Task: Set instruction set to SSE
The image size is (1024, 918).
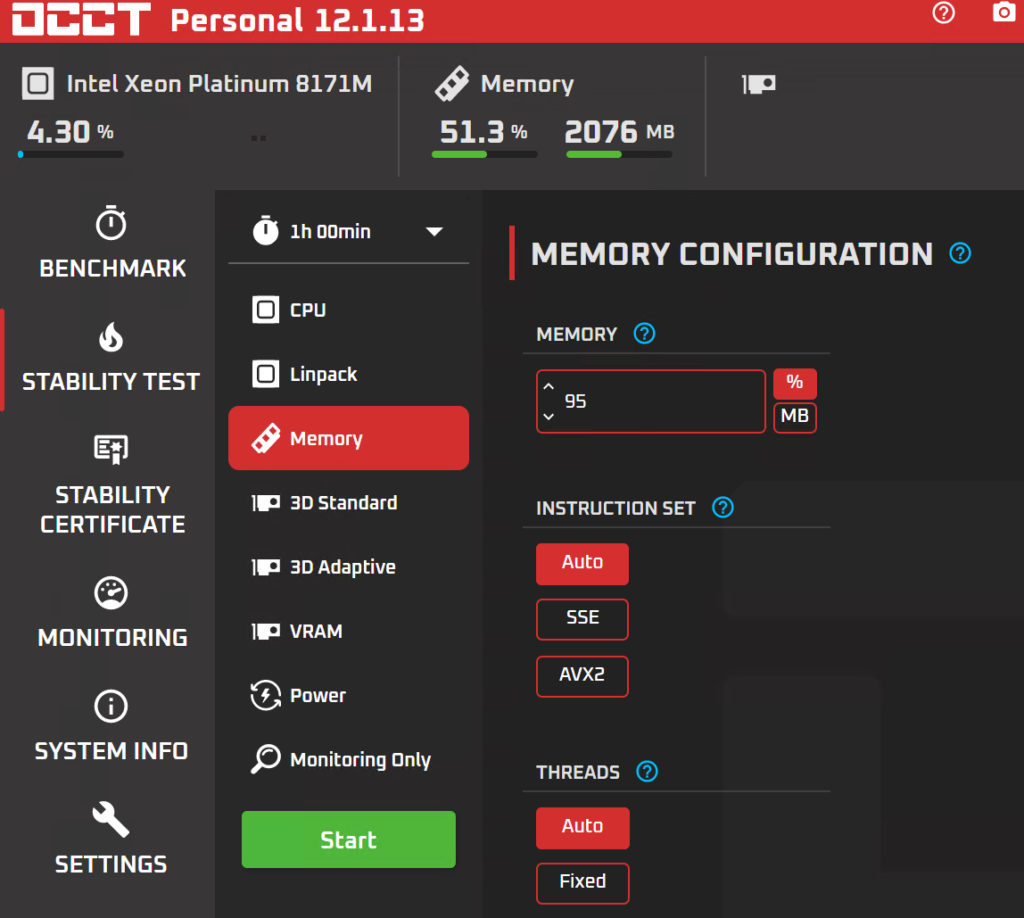Action: [x=583, y=619]
